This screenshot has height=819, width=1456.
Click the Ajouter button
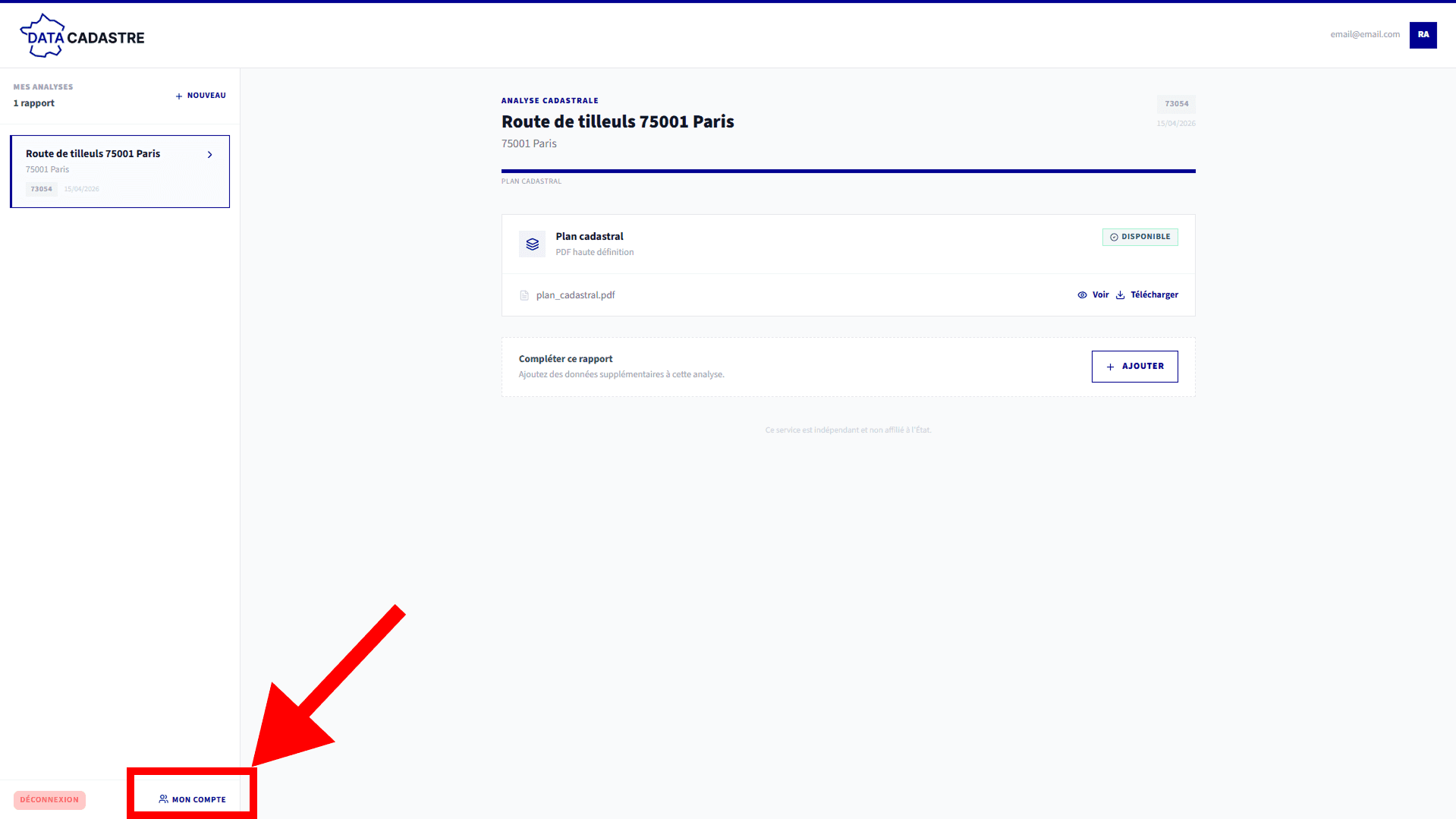click(1134, 367)
